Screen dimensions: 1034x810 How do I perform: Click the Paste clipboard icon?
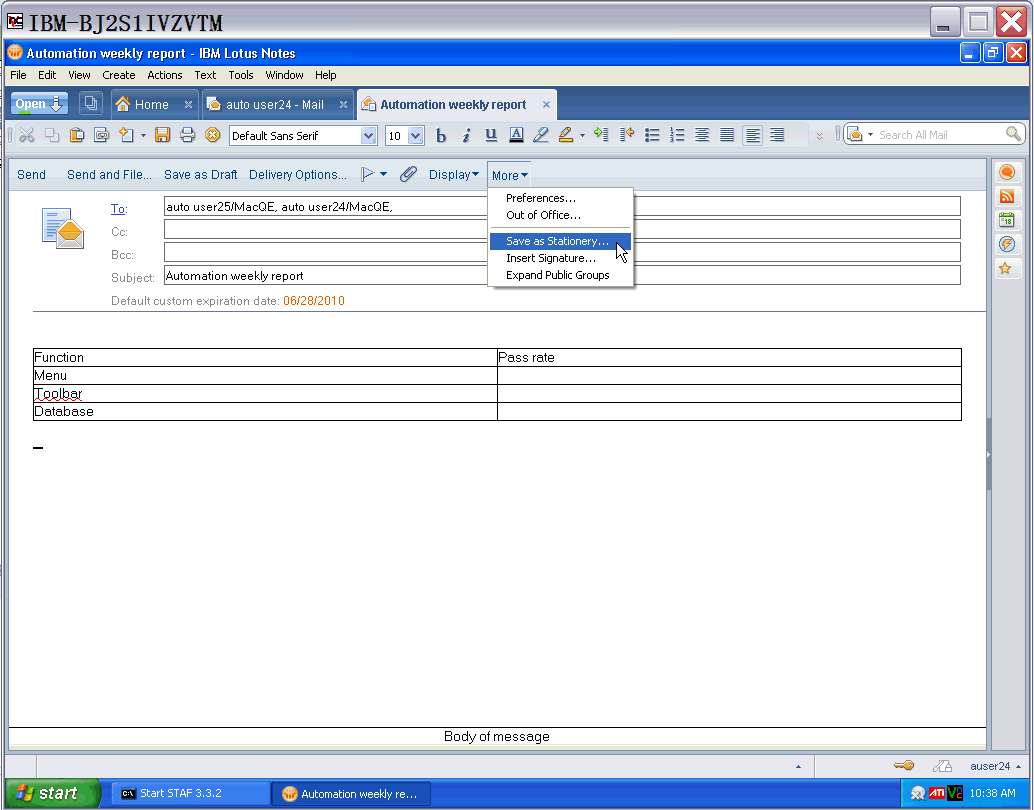tap(76, 135)
